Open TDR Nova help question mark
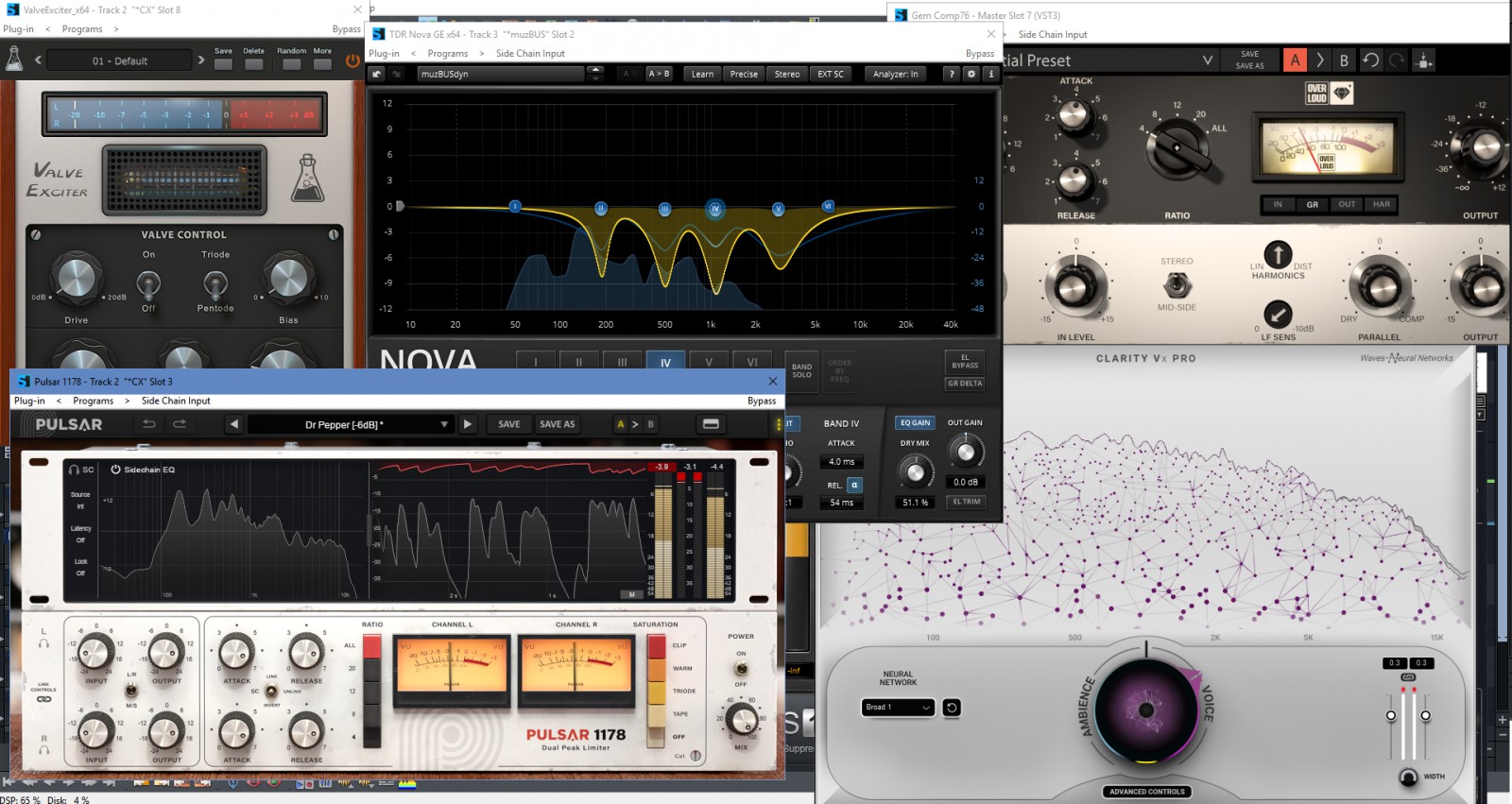The height and width of the screenshot is (804, 1512). (952, 74)
